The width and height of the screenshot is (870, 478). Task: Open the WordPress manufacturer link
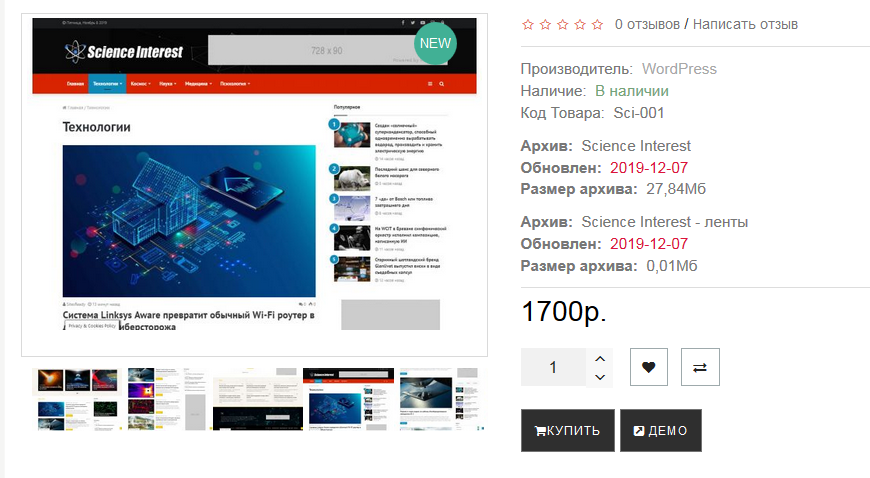click(679, 69)
